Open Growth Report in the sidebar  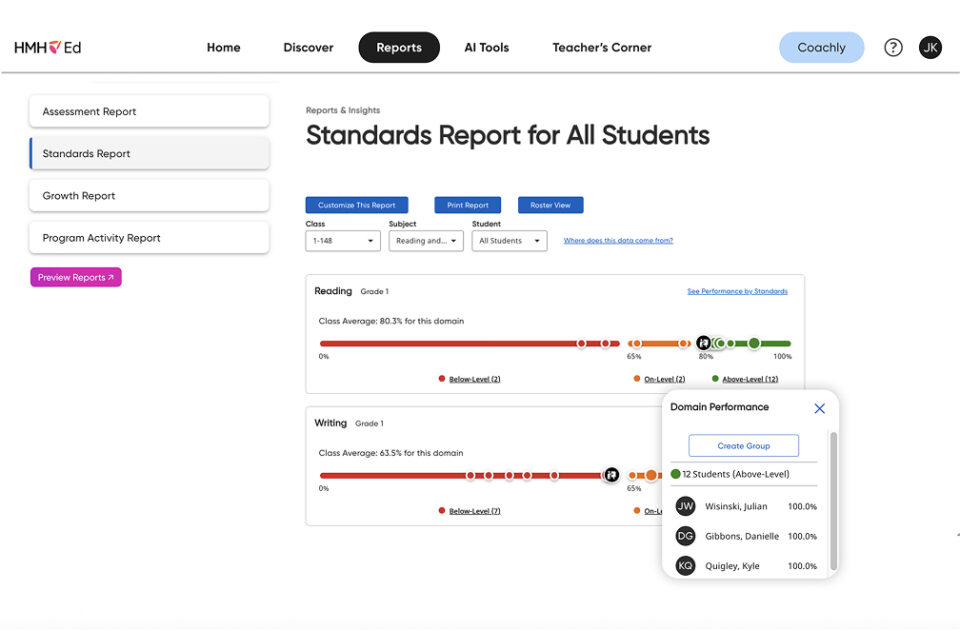(x=149, y=196)
